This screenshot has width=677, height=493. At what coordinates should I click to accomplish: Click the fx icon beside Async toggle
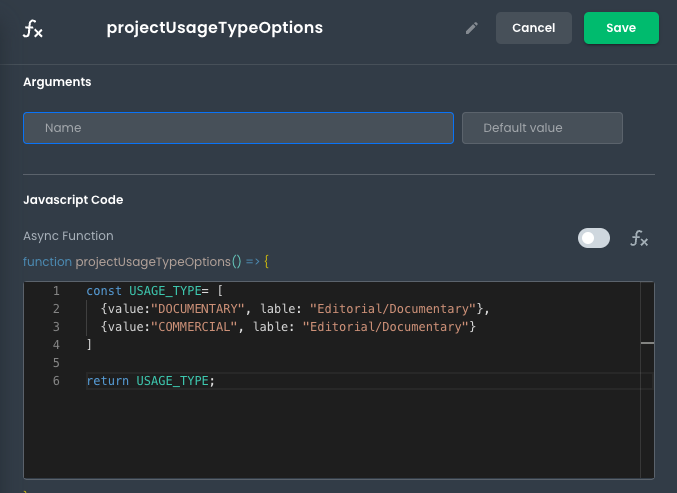(638, 238)
